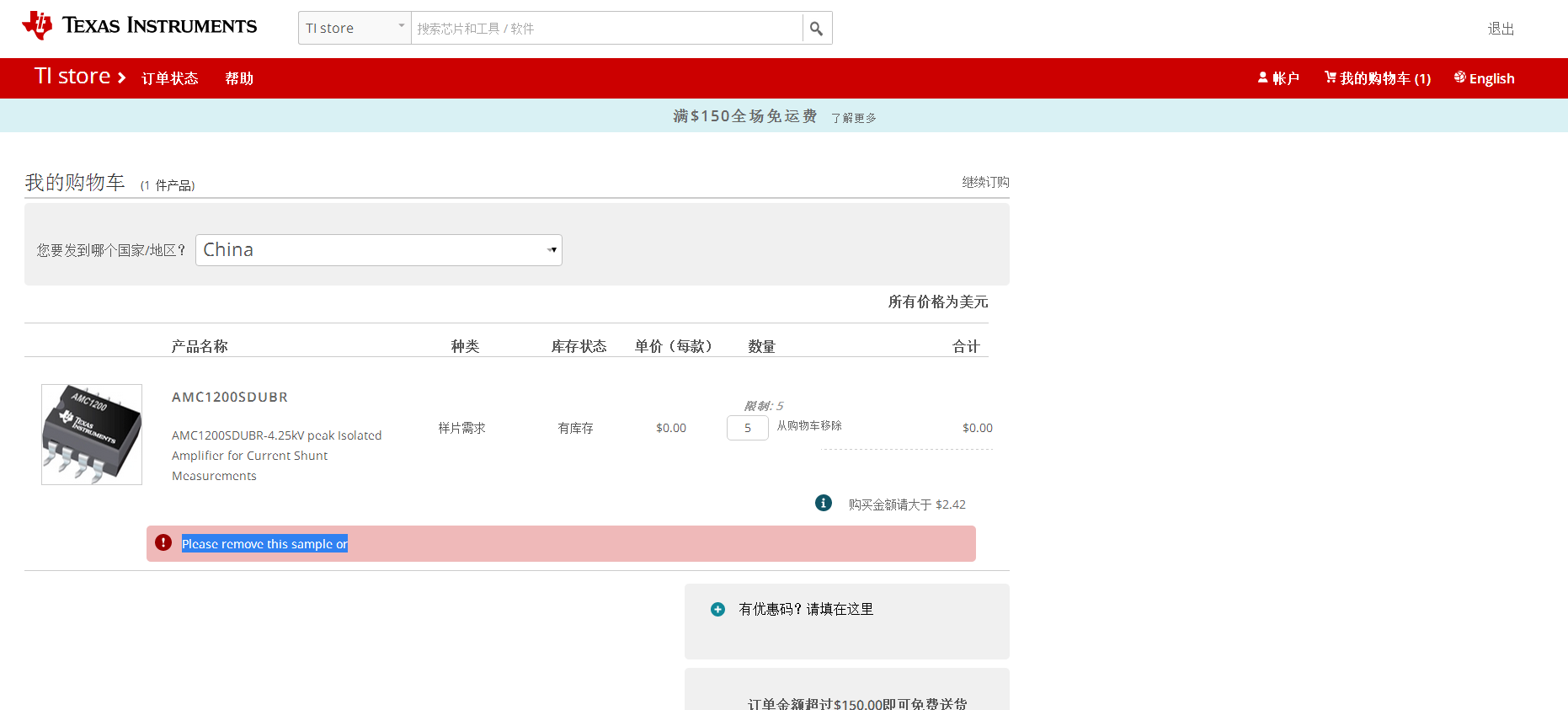Screen dimensions: 1568x710
Task: Click the 合计 column header
Action: (x=966, y=346)
